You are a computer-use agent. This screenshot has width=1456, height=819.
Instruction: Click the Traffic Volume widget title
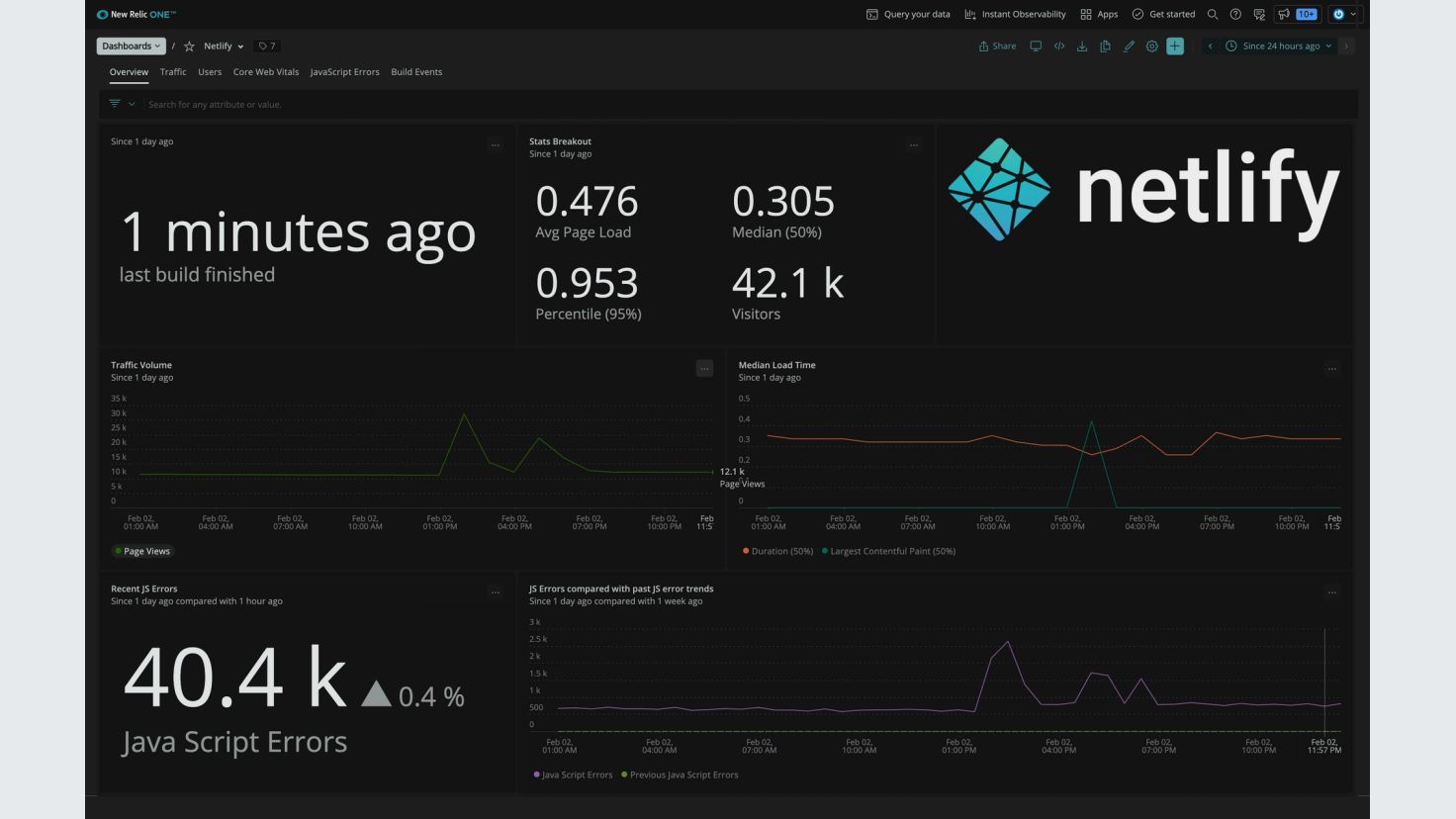[x=141, y=365]
